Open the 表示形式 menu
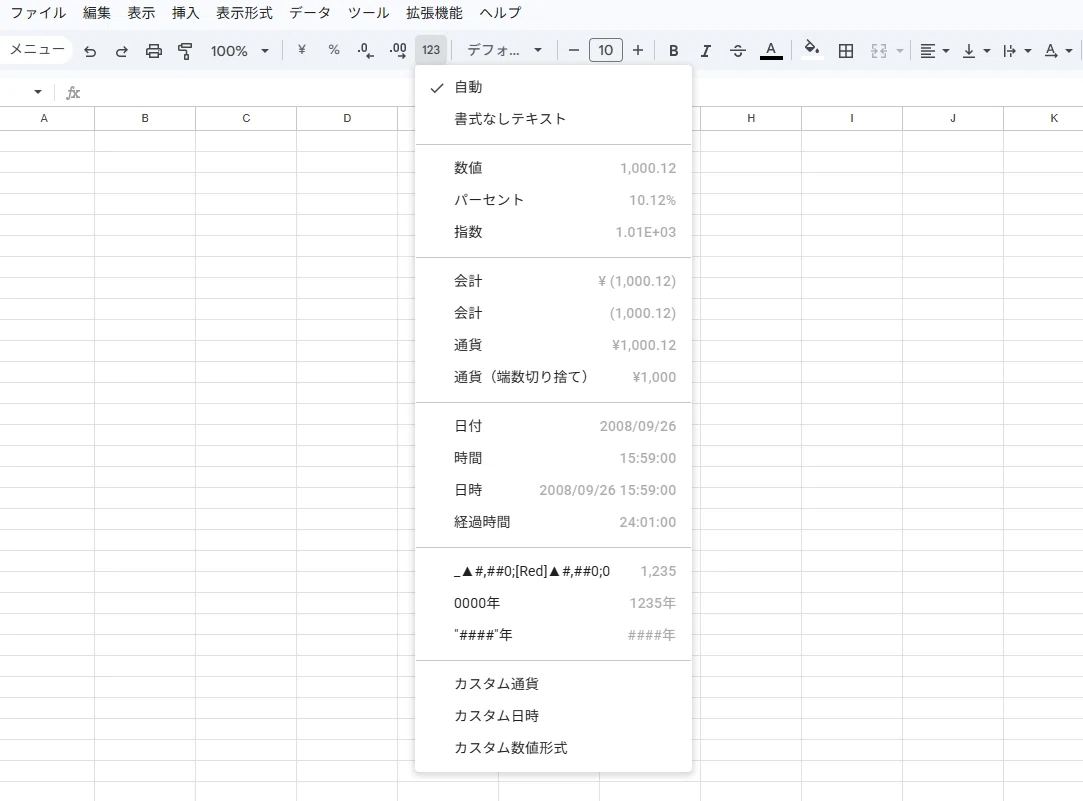1083x801 pixels. [x=244, y=13]
